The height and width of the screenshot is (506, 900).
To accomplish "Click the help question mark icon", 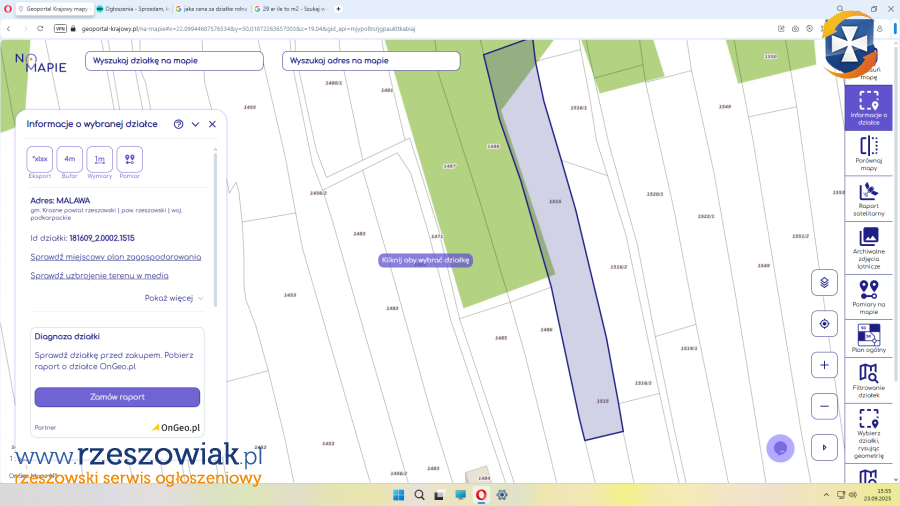I will pos(178,124).
